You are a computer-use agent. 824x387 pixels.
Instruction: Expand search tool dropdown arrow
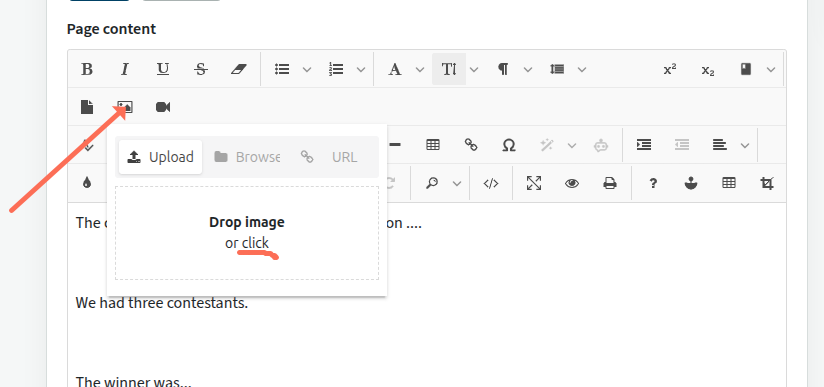457,183
